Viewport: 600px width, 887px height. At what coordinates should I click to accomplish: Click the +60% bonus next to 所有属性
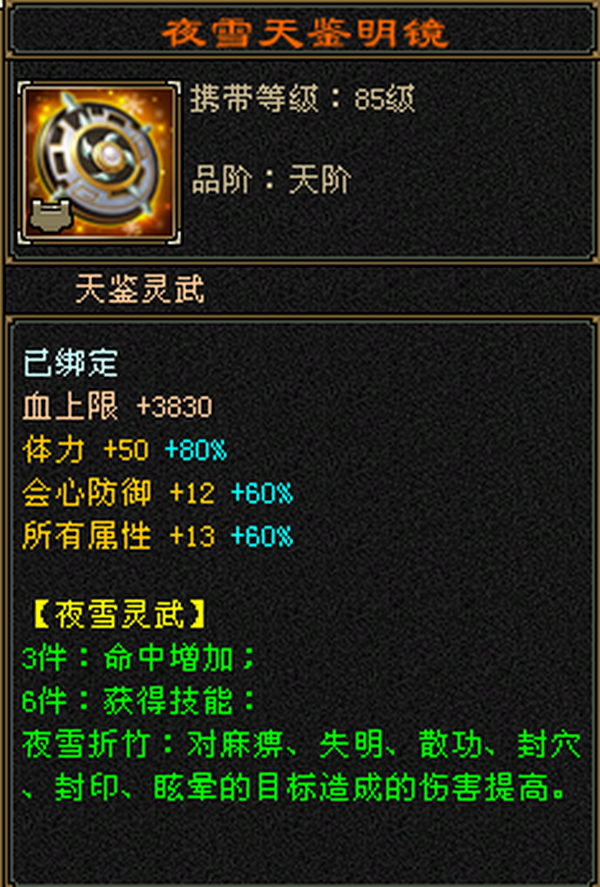(262, 536)
